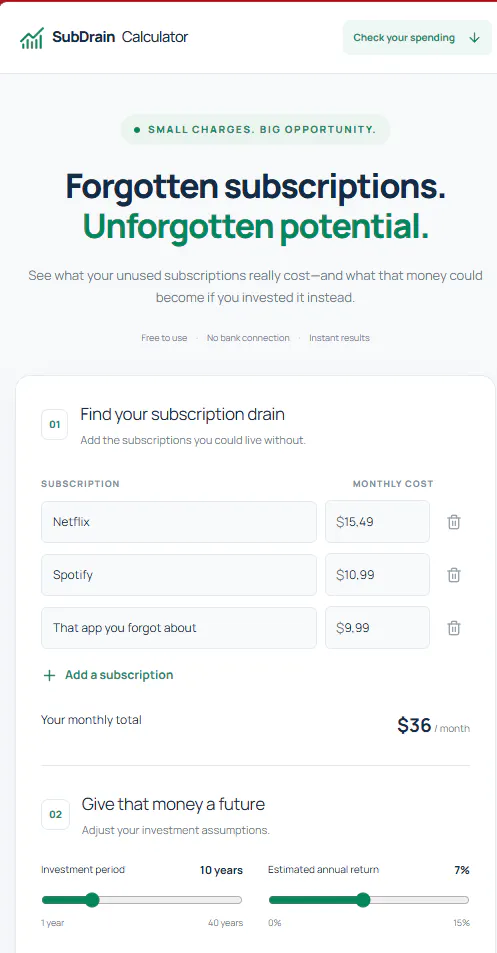
Task: Select the $10.99 monthly cost field
Action: pyautogui.click(x=377, y=574)
